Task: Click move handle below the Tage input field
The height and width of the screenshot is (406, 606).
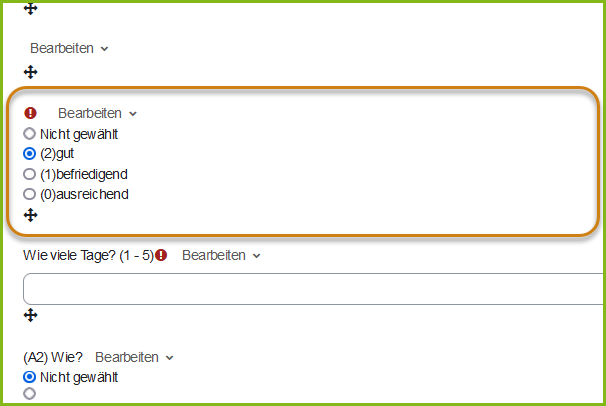Action: (x=31, y=315)
